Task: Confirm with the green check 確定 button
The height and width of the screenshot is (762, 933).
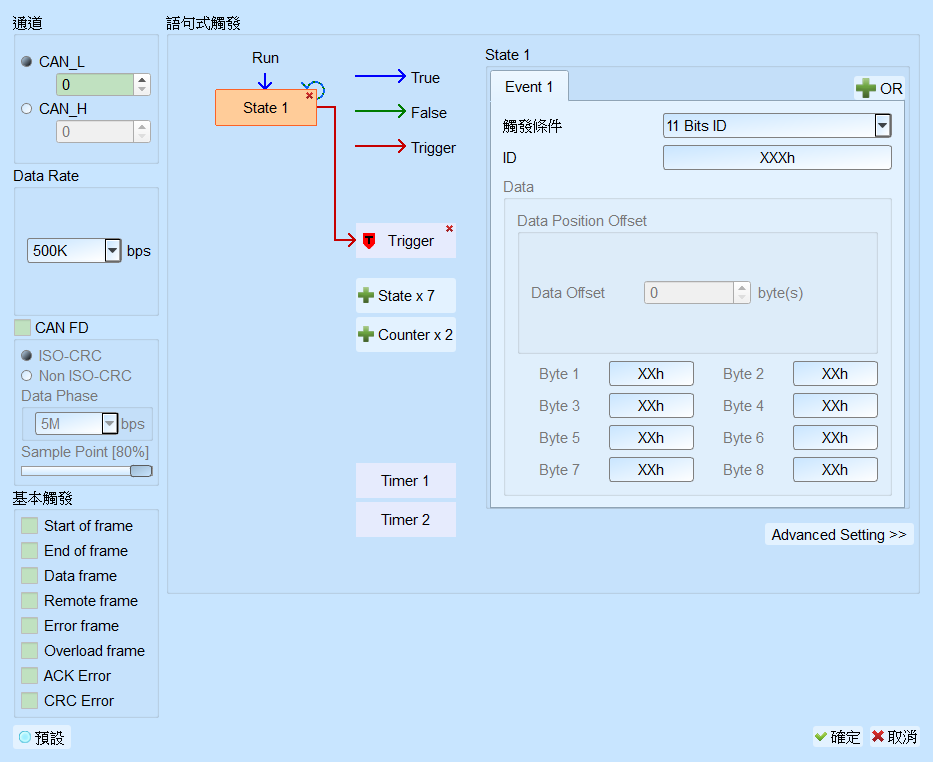Action: [x=838, y=737]
